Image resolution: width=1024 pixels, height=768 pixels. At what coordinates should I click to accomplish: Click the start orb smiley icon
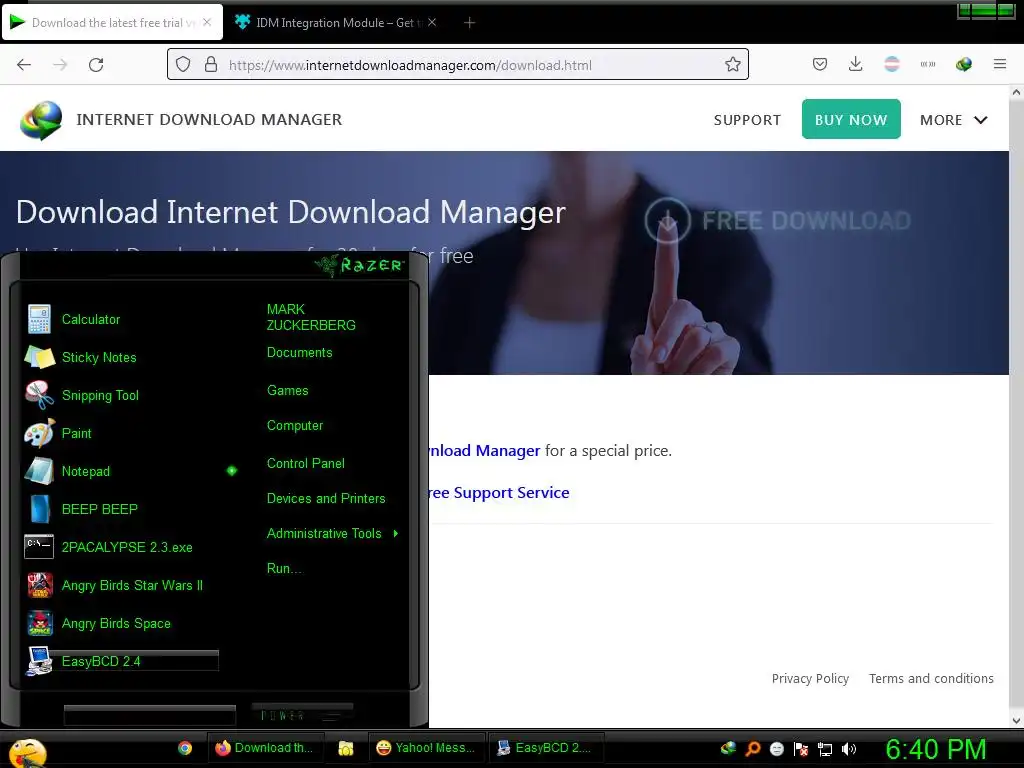(x=27, y=752)
